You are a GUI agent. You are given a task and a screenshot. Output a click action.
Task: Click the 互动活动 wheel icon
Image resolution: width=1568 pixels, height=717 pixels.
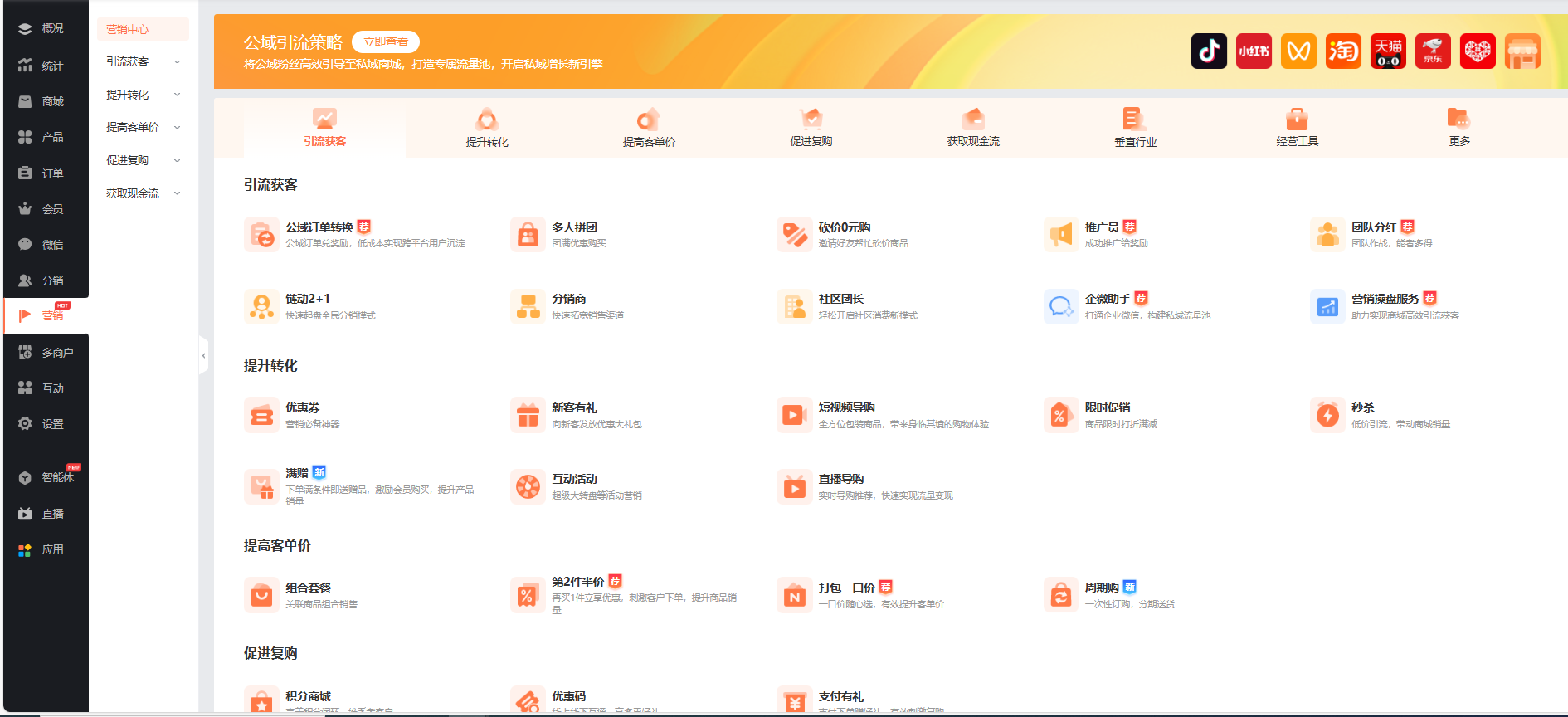(528, 486)
